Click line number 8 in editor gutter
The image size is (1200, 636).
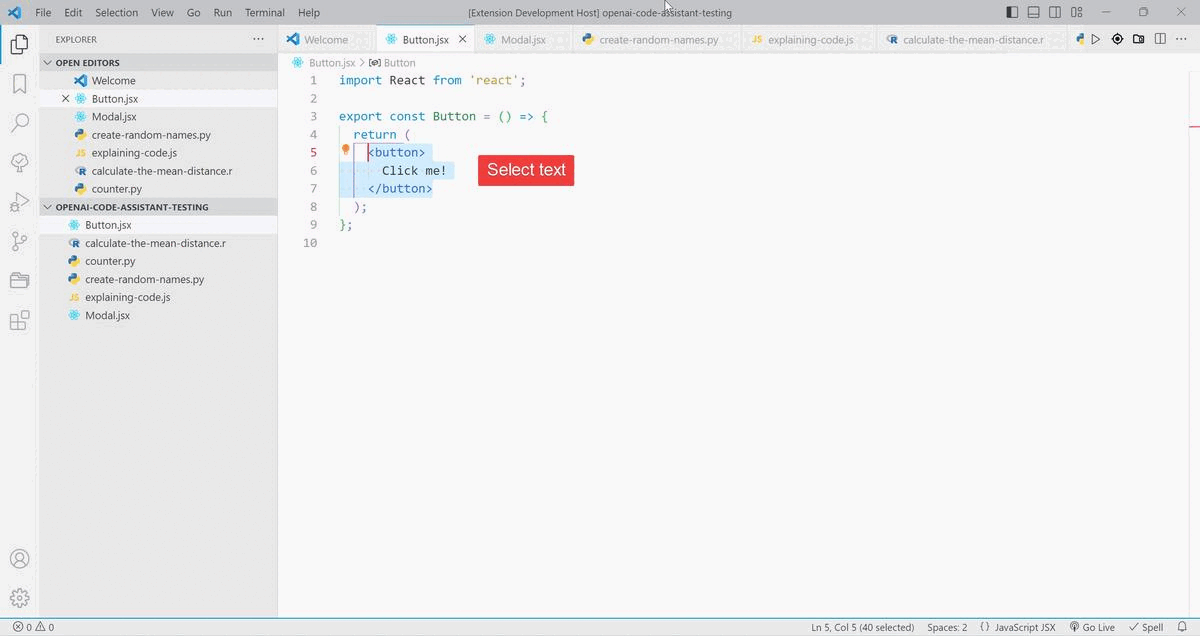click(x=313, y=207)
